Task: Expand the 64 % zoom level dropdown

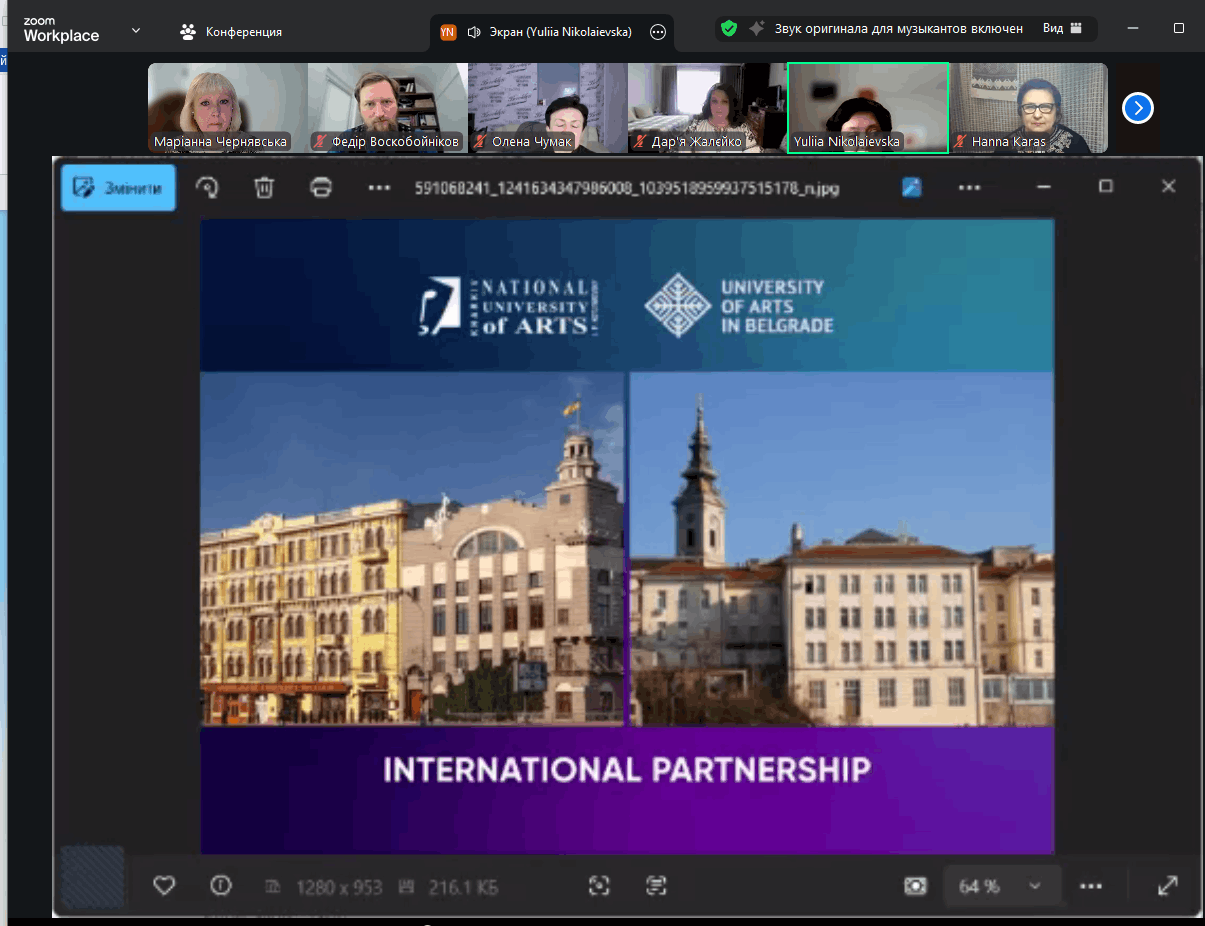Action: tap(1034, 886)
